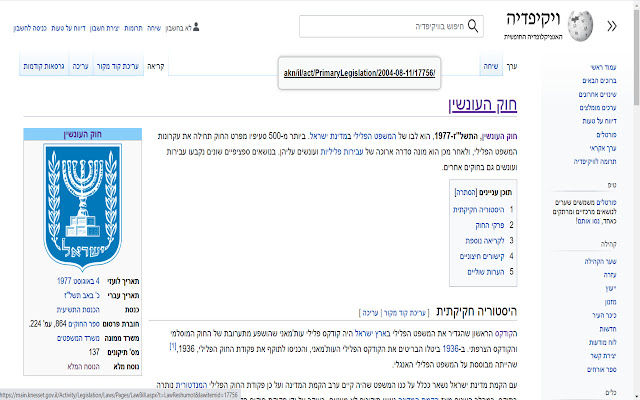Screen dimensions: 640x400
Task: Open שינויים אחרונים in the sidebar
Action: 598,94
